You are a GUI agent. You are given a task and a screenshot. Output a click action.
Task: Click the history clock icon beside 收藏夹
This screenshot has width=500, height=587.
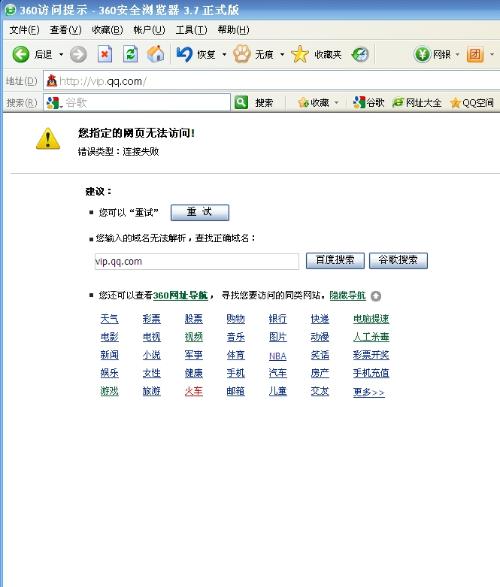pos(360,55)
